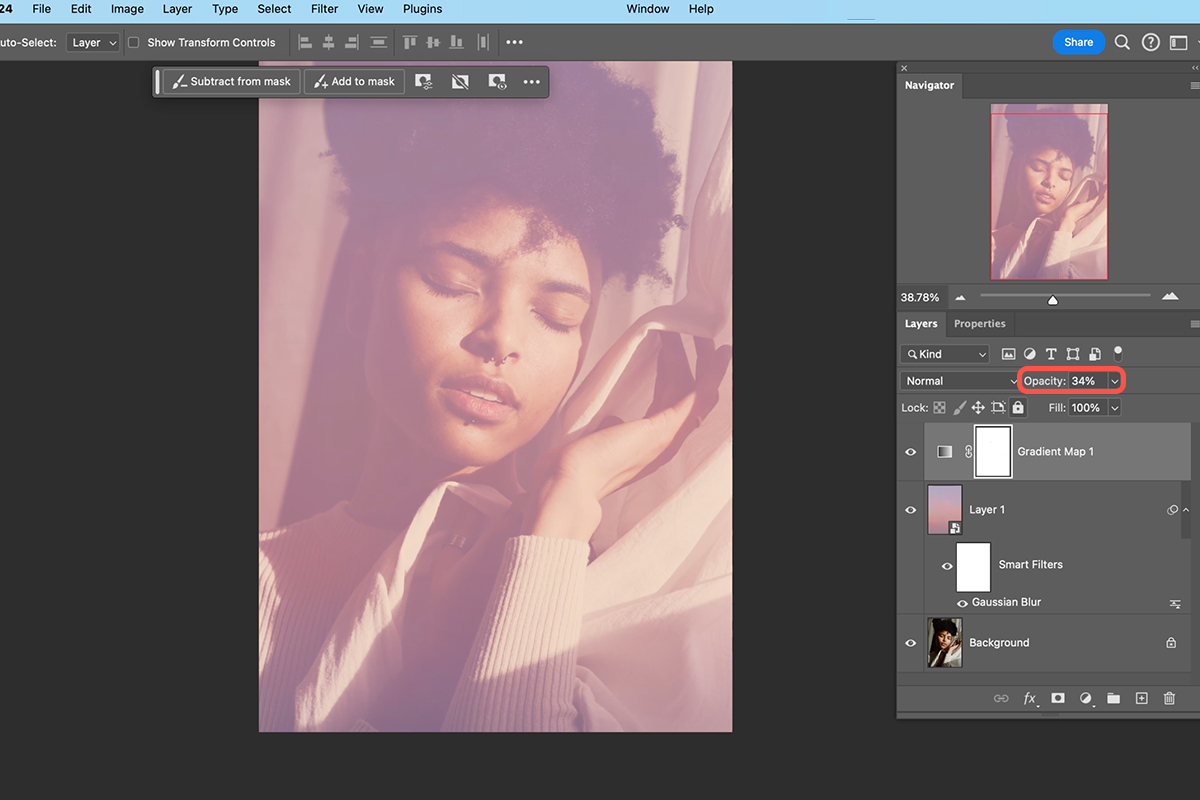1200x800 pixels.
Task: Click the Add layer mask icon
Action: [x=1057, y=698]
